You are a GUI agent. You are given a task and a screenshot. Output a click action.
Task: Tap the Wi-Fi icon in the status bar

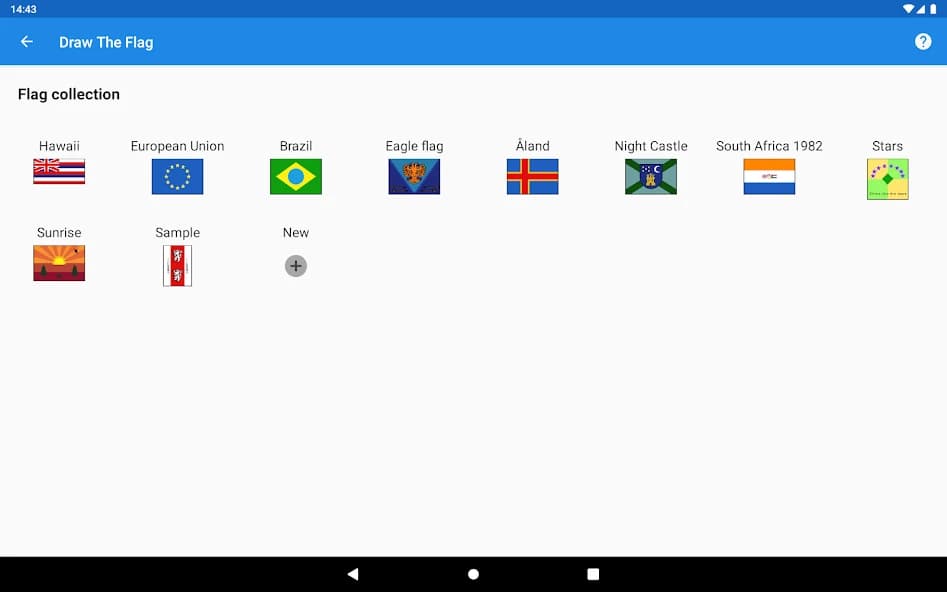[x=910, y=9]
